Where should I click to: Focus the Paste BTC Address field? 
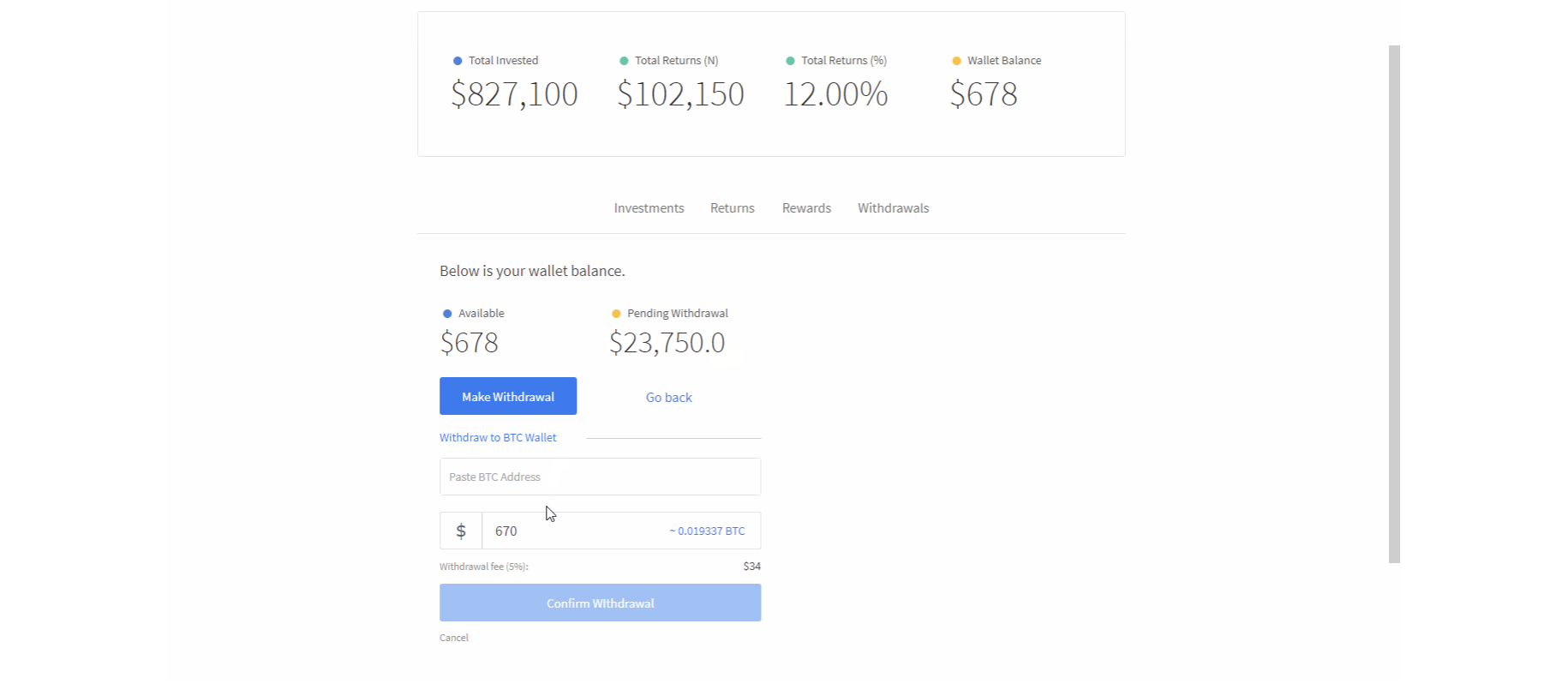click(x=600, y=477)
